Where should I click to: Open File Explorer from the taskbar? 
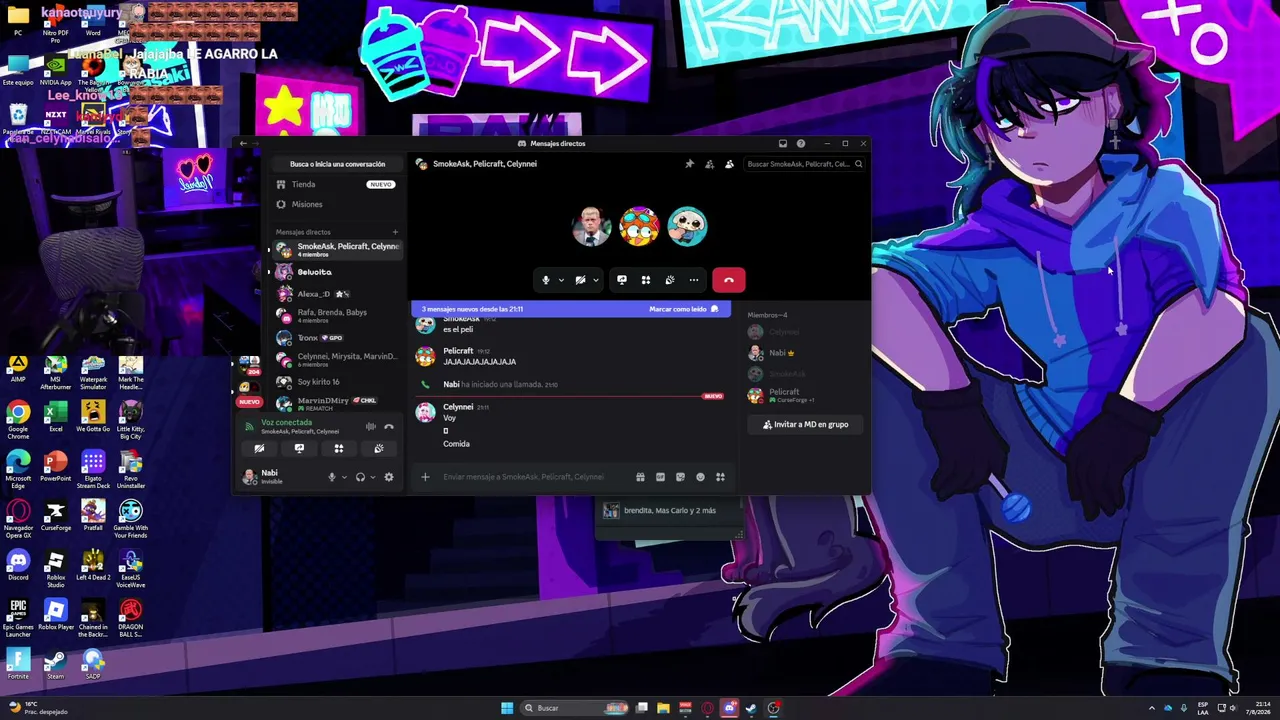663,708
